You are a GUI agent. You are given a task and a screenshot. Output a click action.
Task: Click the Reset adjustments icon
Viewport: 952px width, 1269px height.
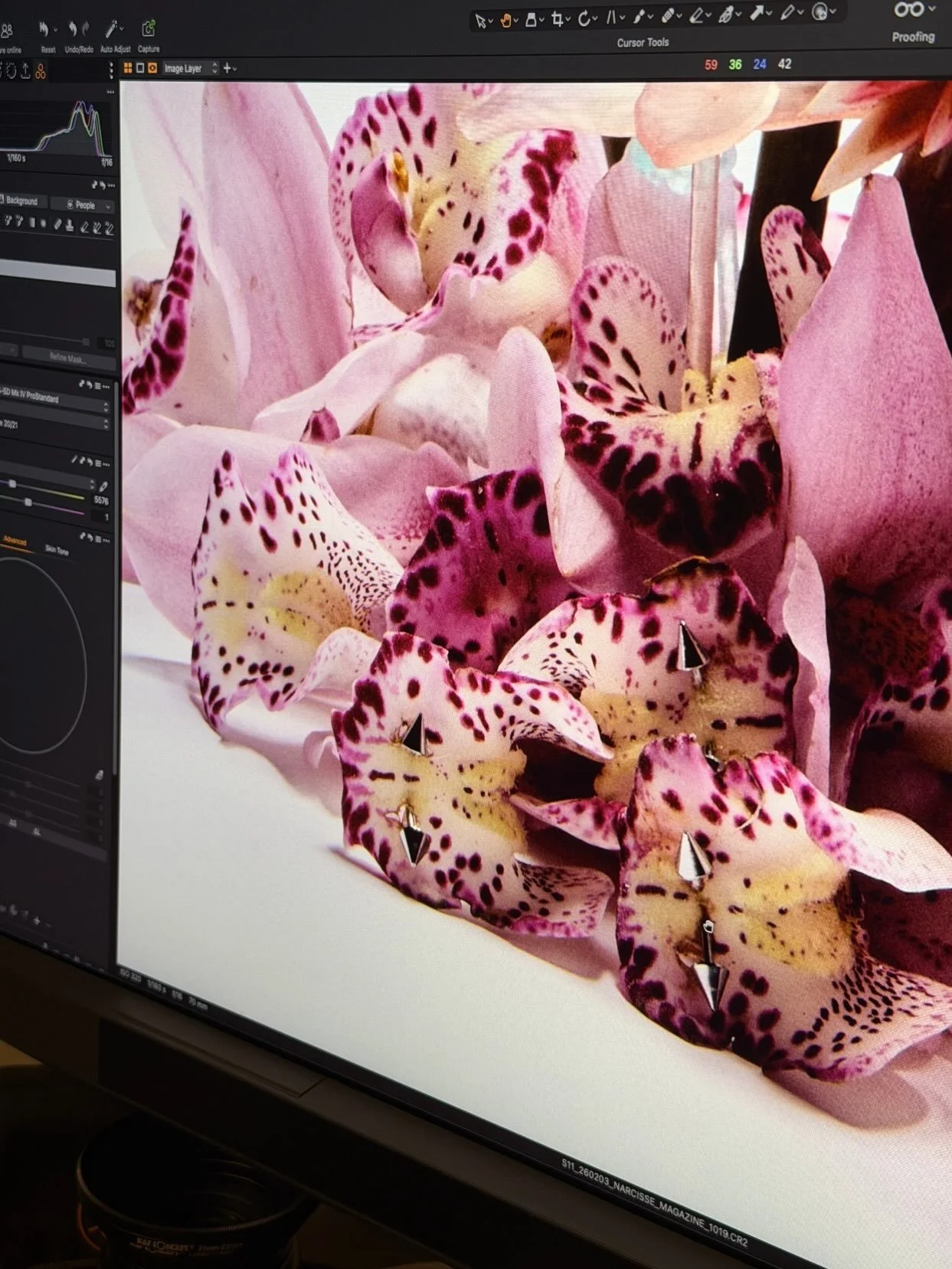(43, 30)
